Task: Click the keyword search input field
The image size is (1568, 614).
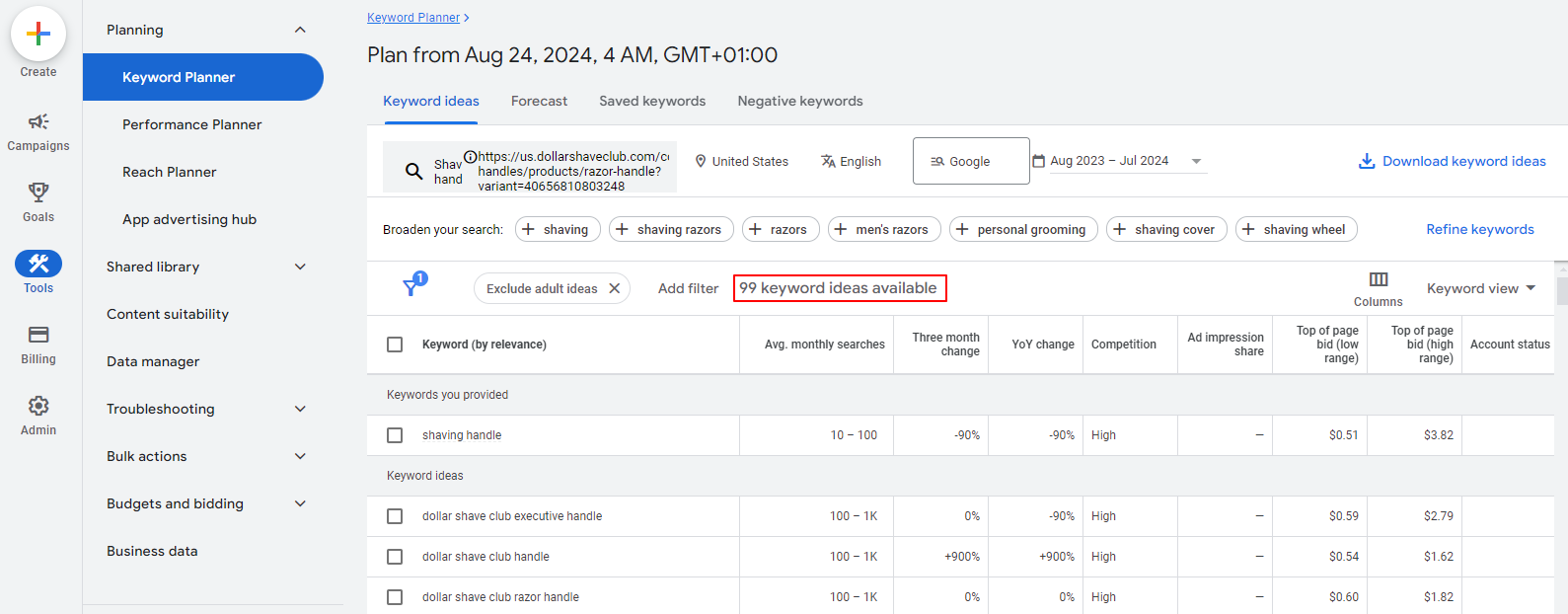Action: [x=530, y=167]
